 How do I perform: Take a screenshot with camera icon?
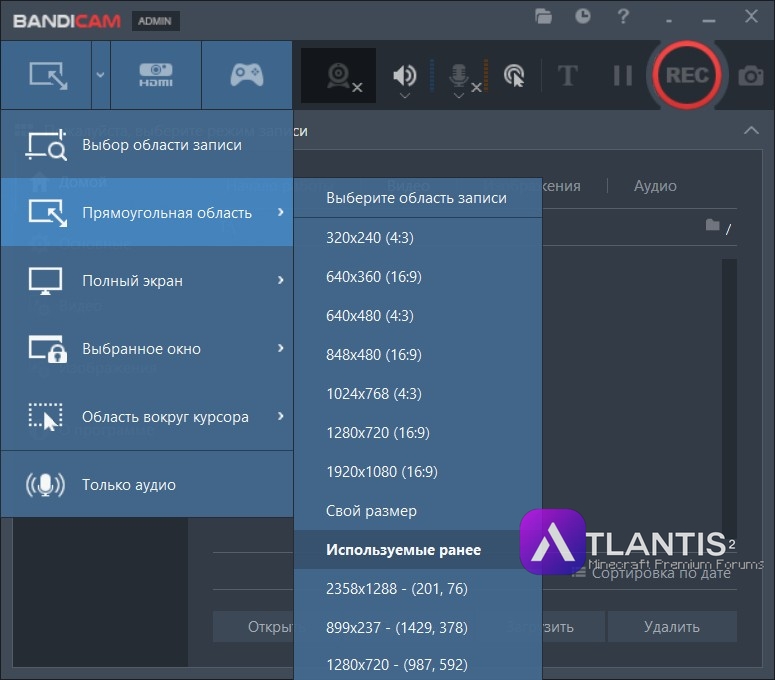tap(751, 76)
